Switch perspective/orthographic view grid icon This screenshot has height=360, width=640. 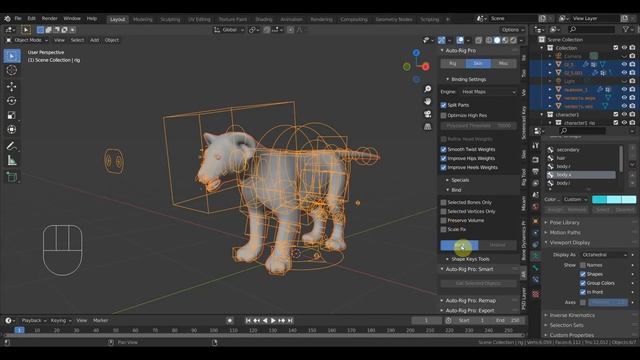click(x=427, y=127)
